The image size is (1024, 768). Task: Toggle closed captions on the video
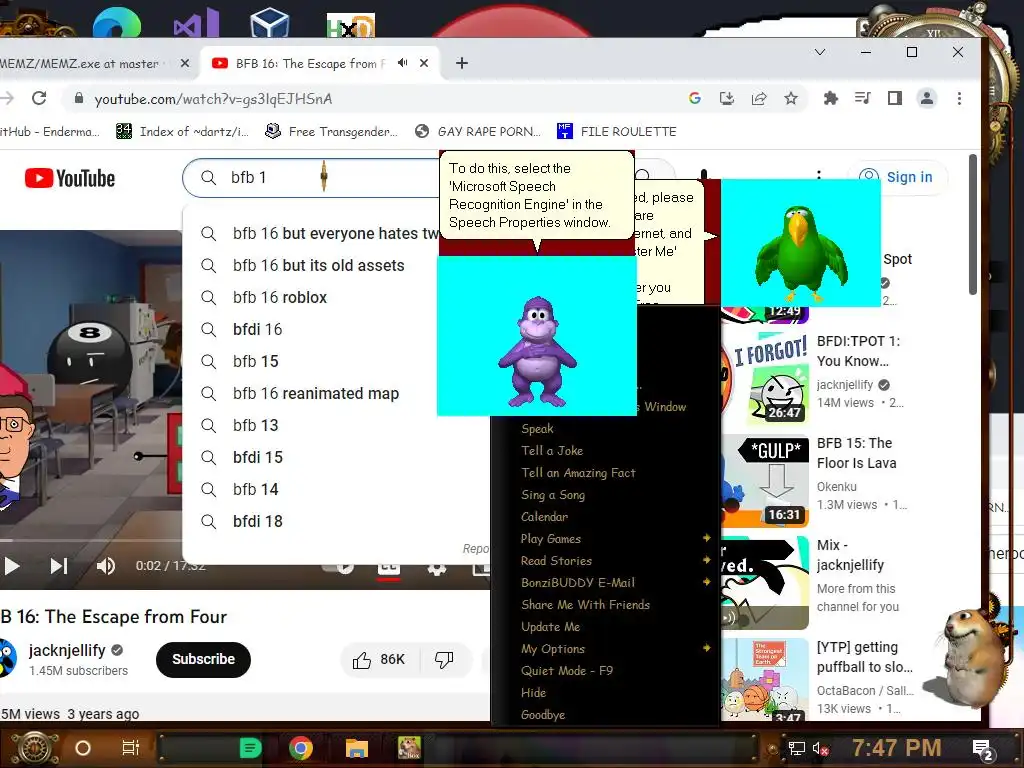pos(389,568)
